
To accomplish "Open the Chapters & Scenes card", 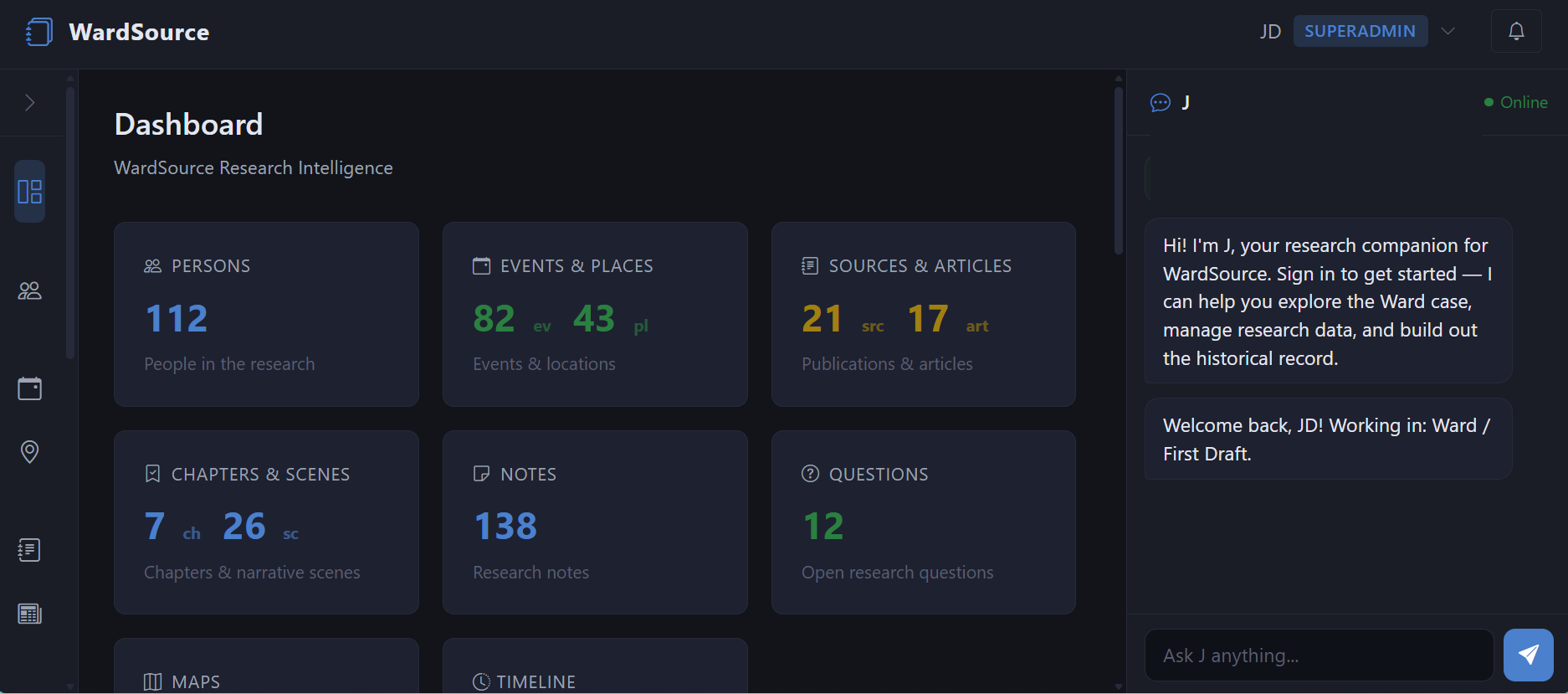I will [x=266, y=522].
